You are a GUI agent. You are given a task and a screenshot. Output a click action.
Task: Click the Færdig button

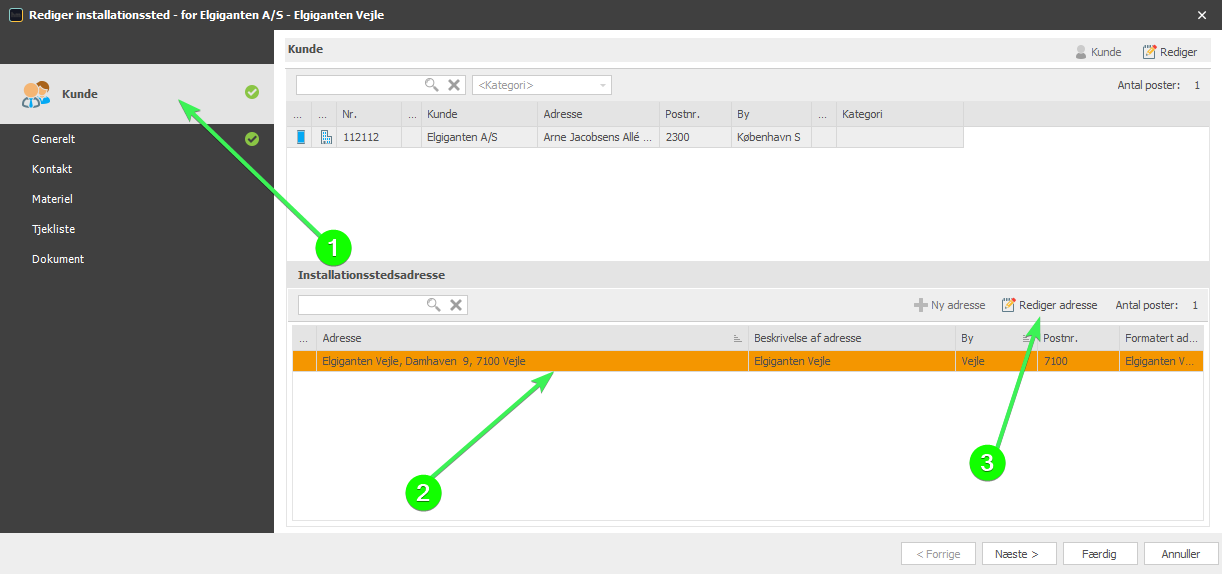(x=1098, y=553)
